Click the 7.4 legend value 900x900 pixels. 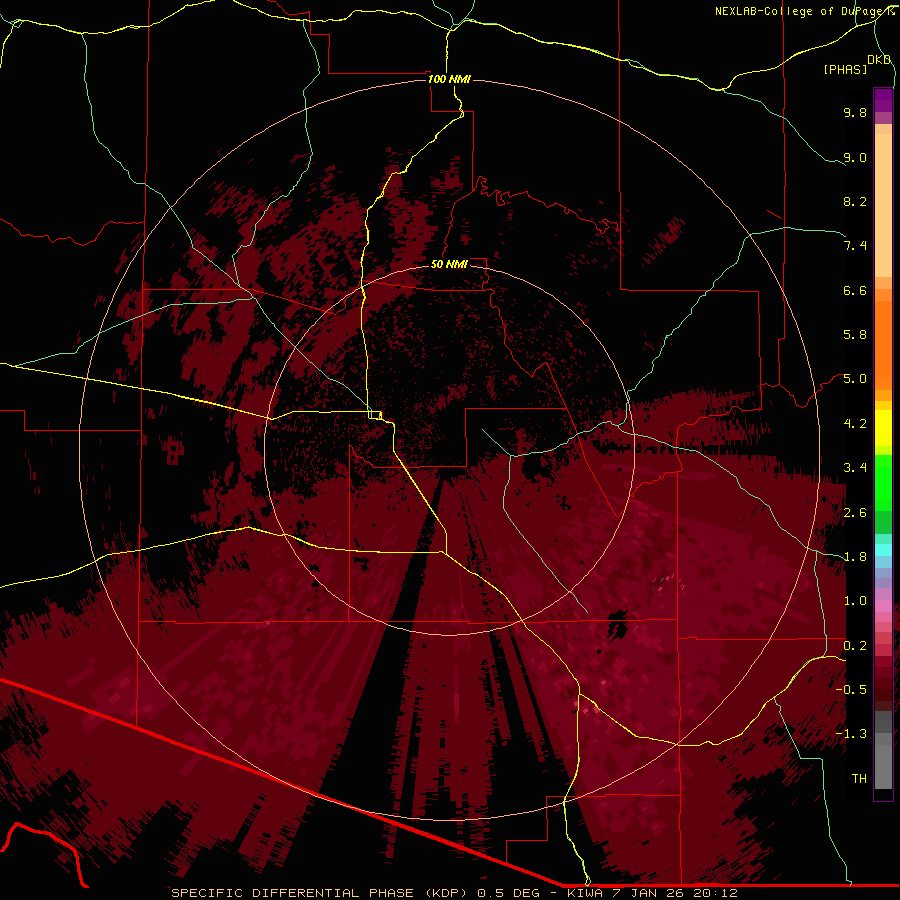pyautogui.click(x=855, y=246)
